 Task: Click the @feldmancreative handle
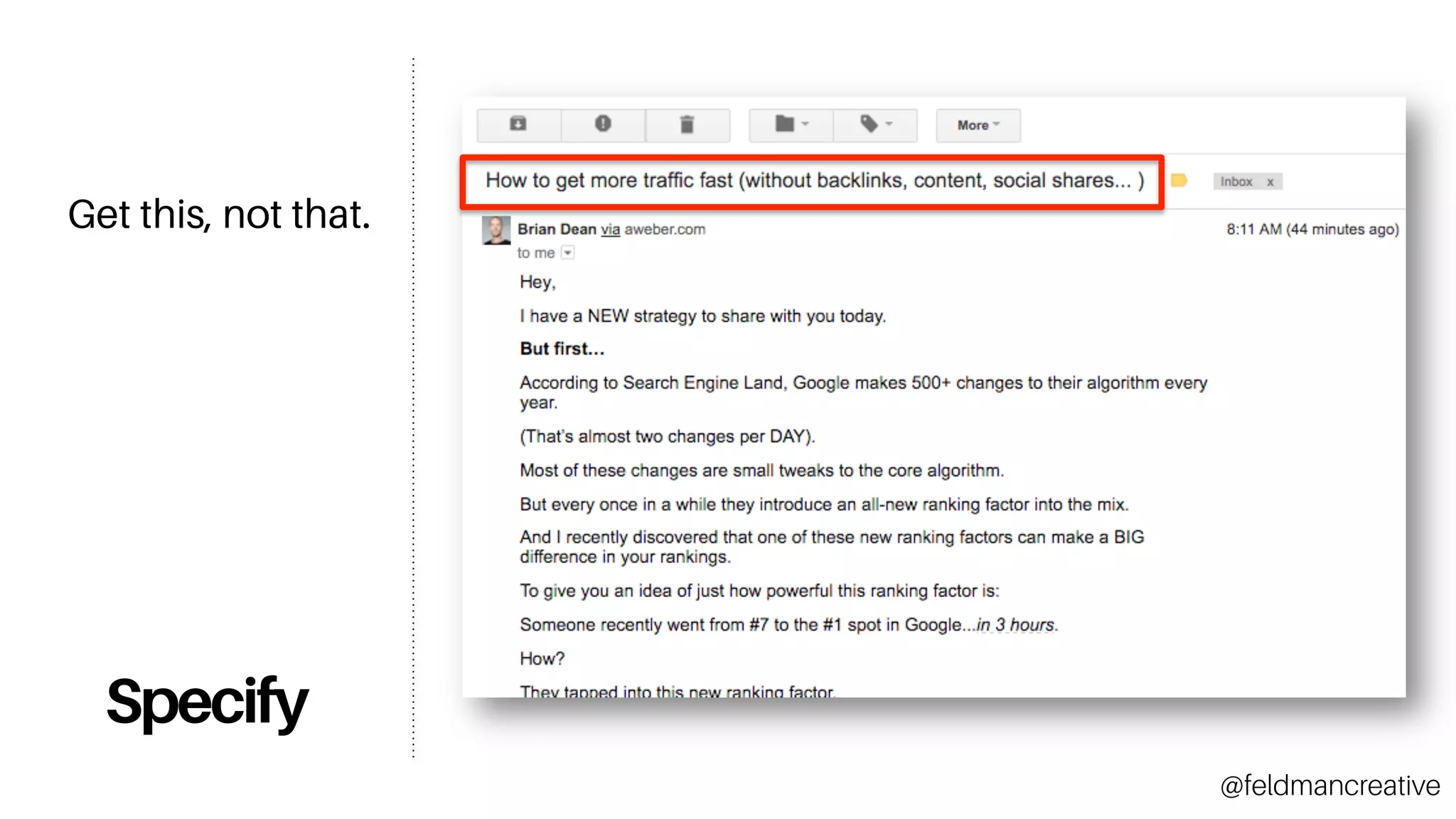1329,786
